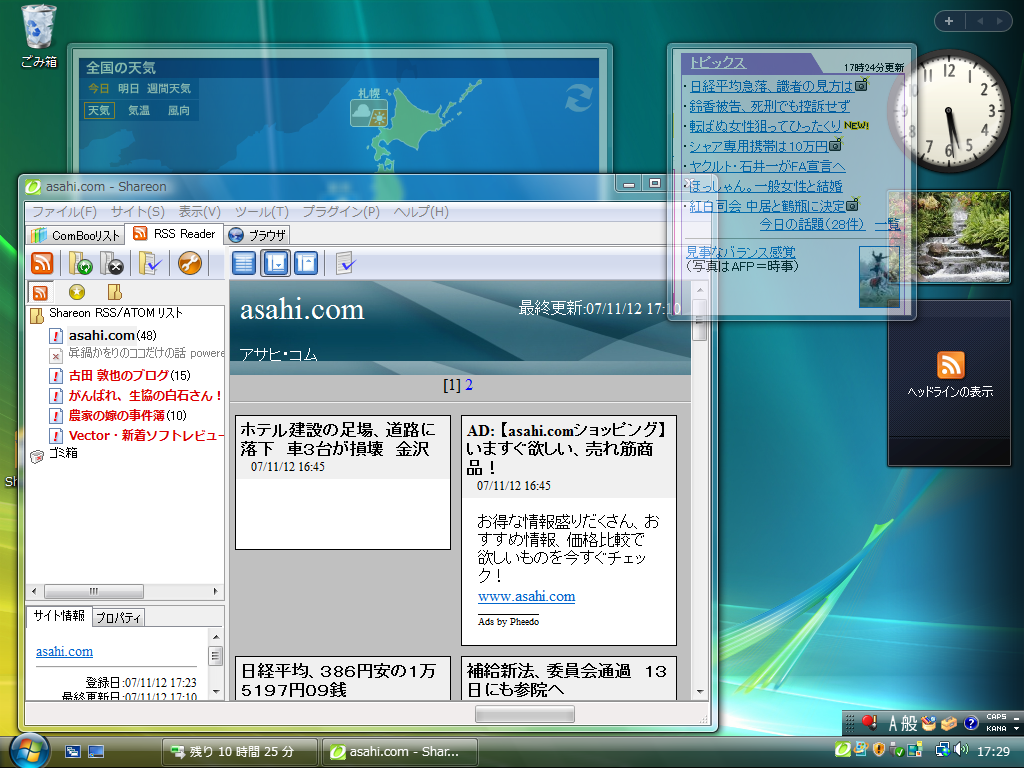
Task: Select the layout icon with the down arrow
Action: 276,263
